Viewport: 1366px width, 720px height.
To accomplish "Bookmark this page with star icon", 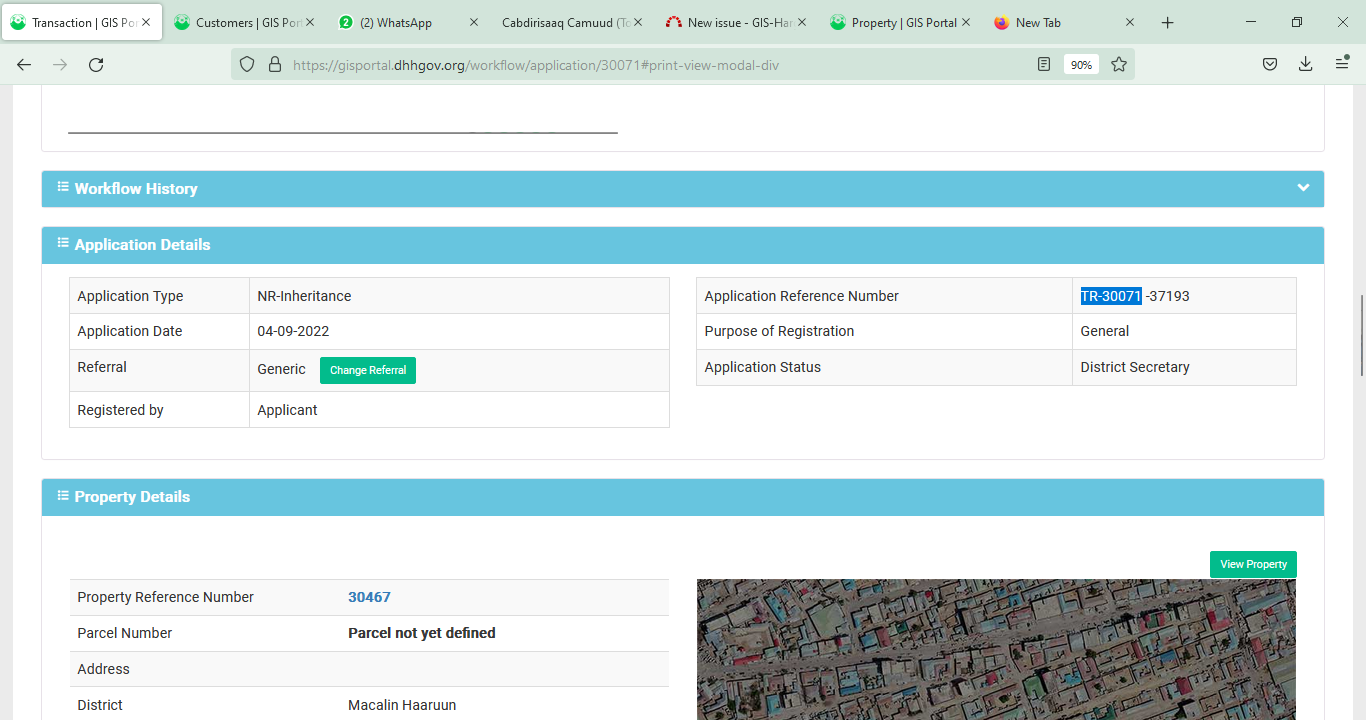I will click(x=1119, y=64).
